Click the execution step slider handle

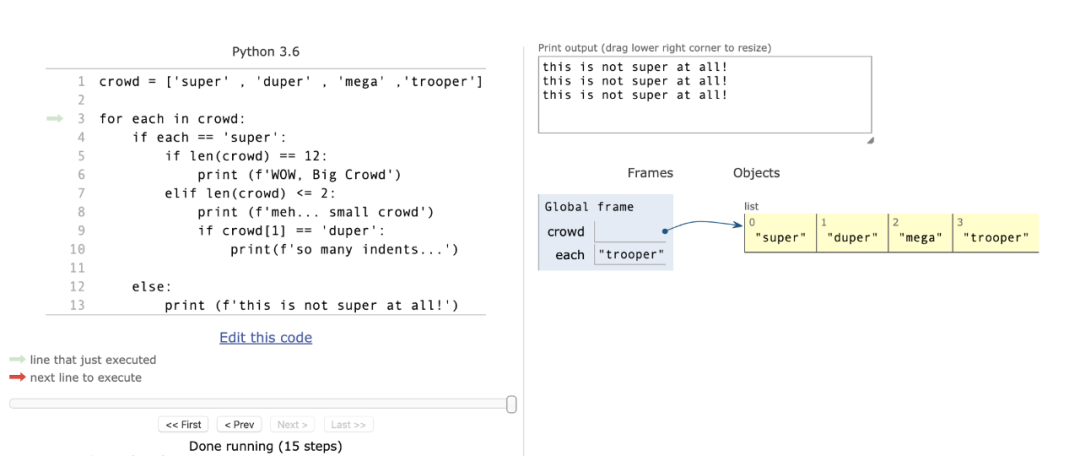512,404
